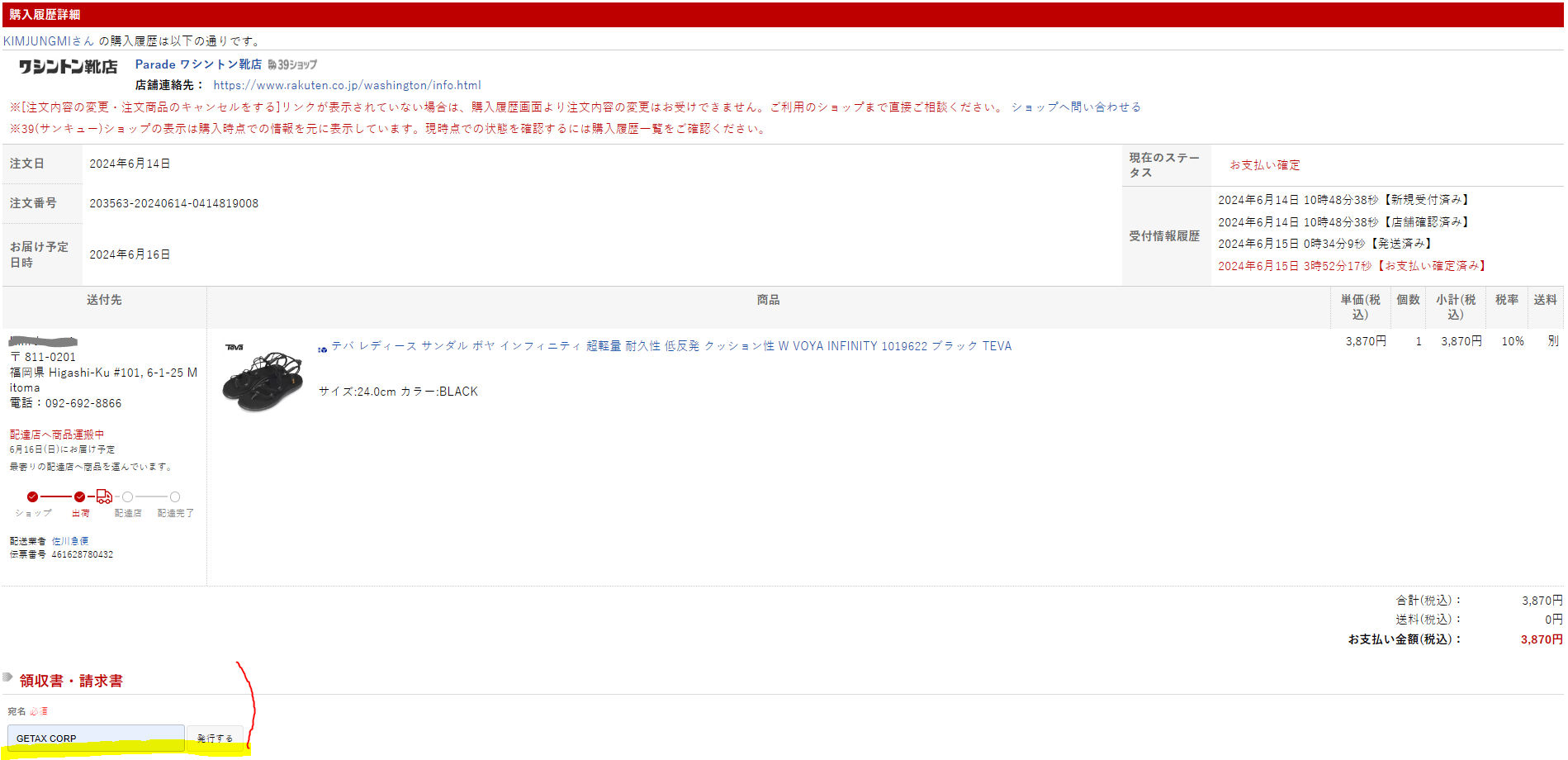The height and width of the screenshot is (760, 1568).
Task: Click the 個数 quantity value 1
Action: (x=1419, y=341)
